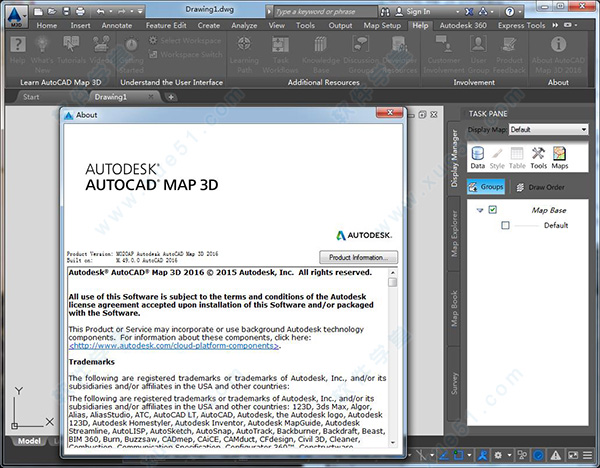Open the cloud-platform-components link

tap(174, 346)
